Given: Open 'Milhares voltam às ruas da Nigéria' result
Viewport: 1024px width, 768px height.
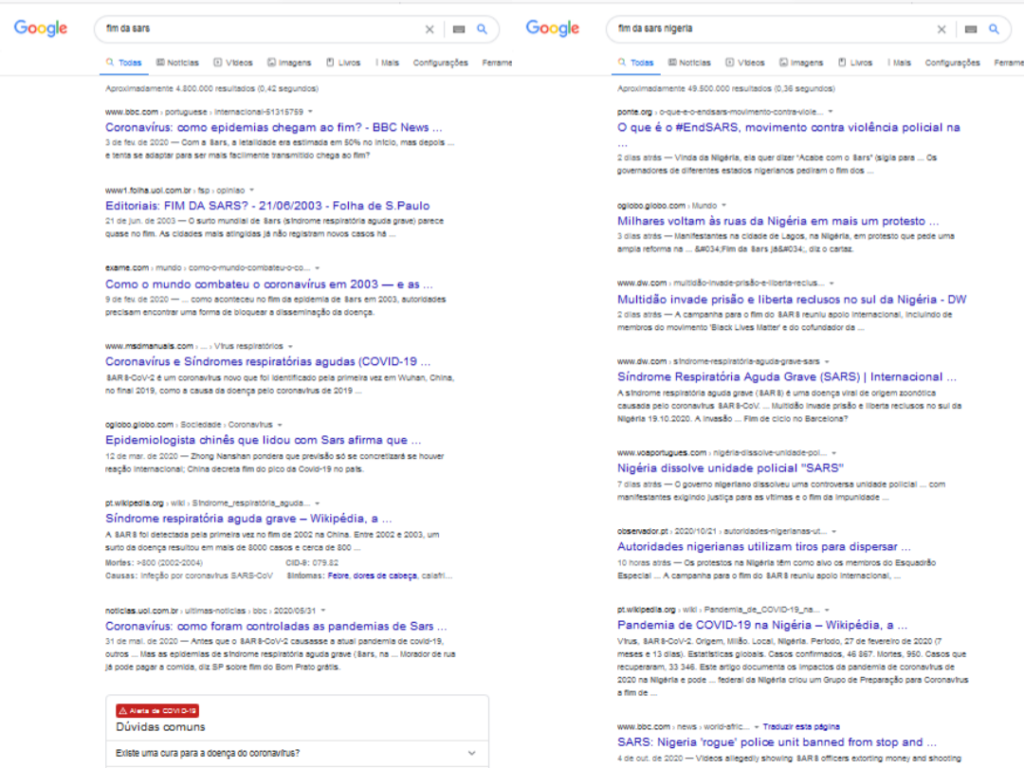Looking at the screenshot, I should (778, 221).
